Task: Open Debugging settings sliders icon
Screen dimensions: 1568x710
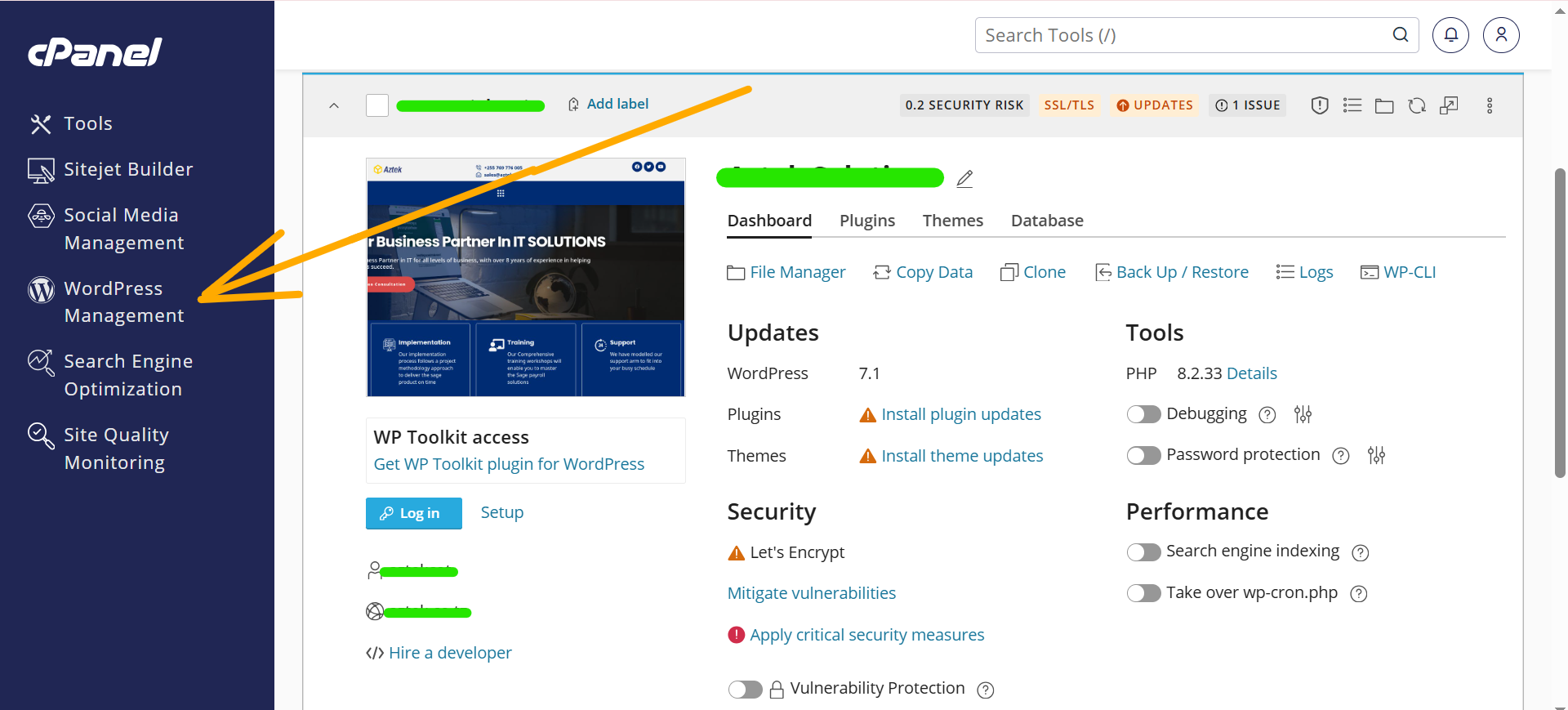Action: pos(1303,414)
